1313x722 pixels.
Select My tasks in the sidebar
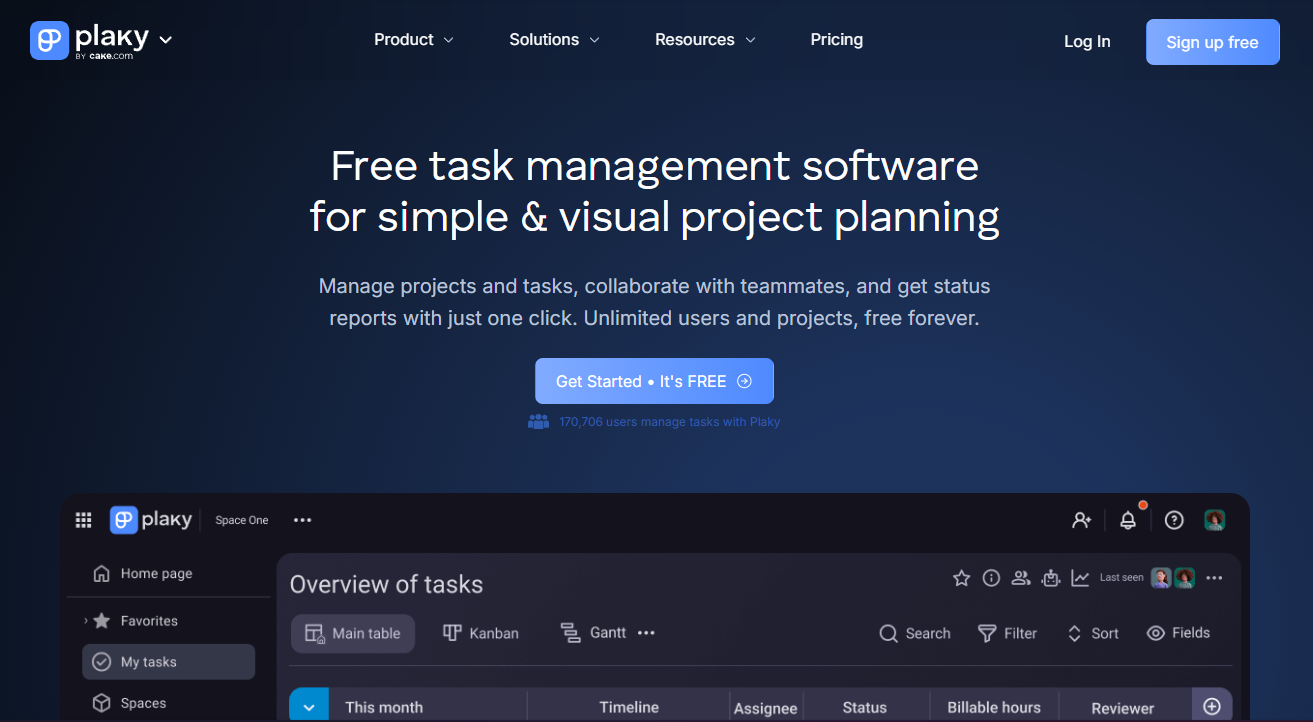pos(168,662)
